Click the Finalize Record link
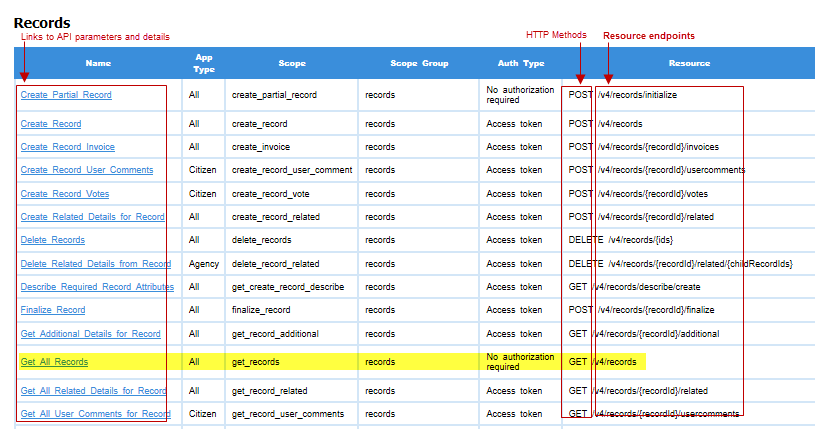This screenshot has height=429, width=815. click(x=53, y=310)
